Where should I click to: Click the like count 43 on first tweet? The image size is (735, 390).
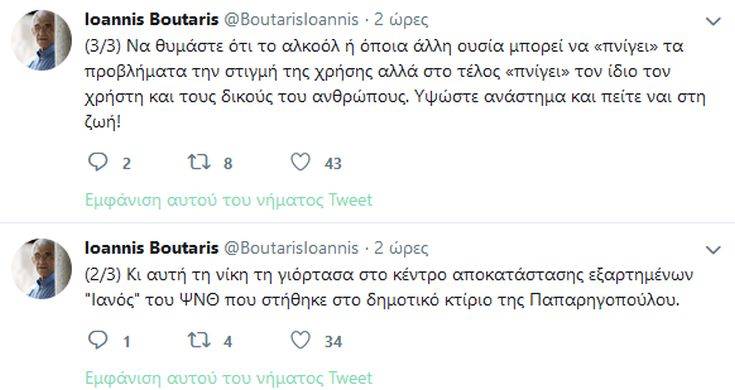pyautogui.click(x=333, y=164)
